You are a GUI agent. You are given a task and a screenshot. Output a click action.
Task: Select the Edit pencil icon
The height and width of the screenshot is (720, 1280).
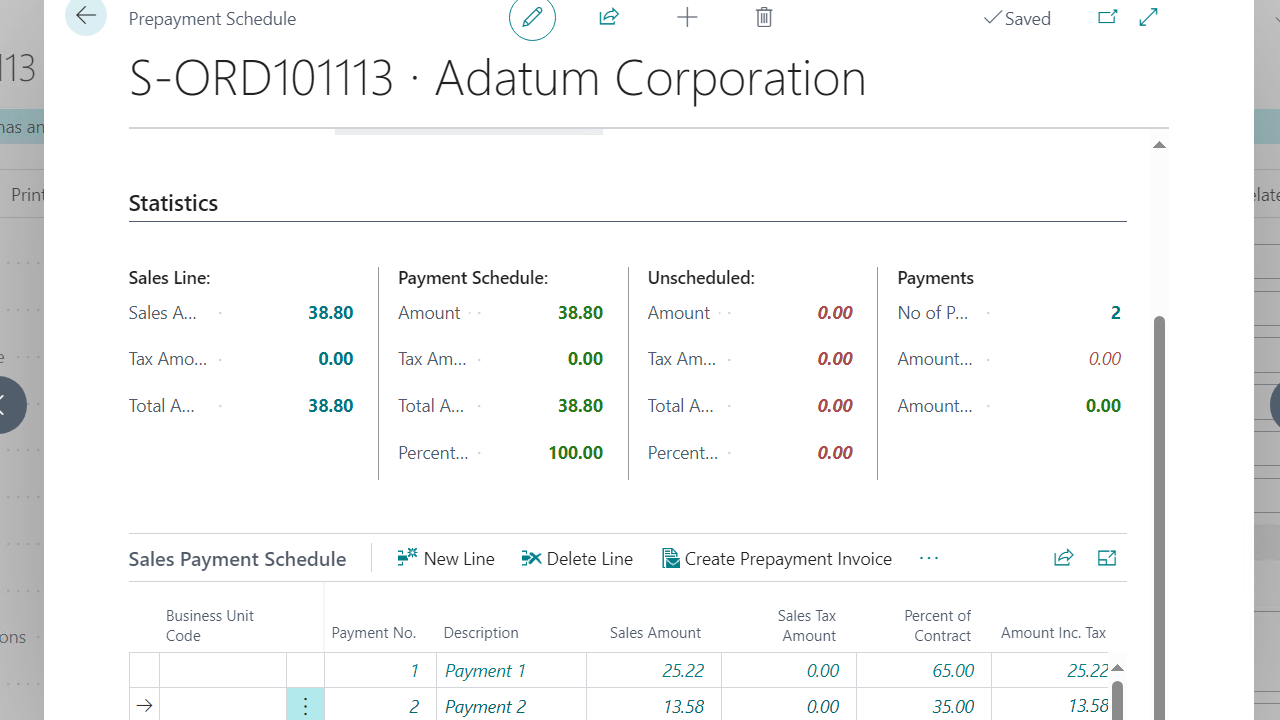(532, 17)
